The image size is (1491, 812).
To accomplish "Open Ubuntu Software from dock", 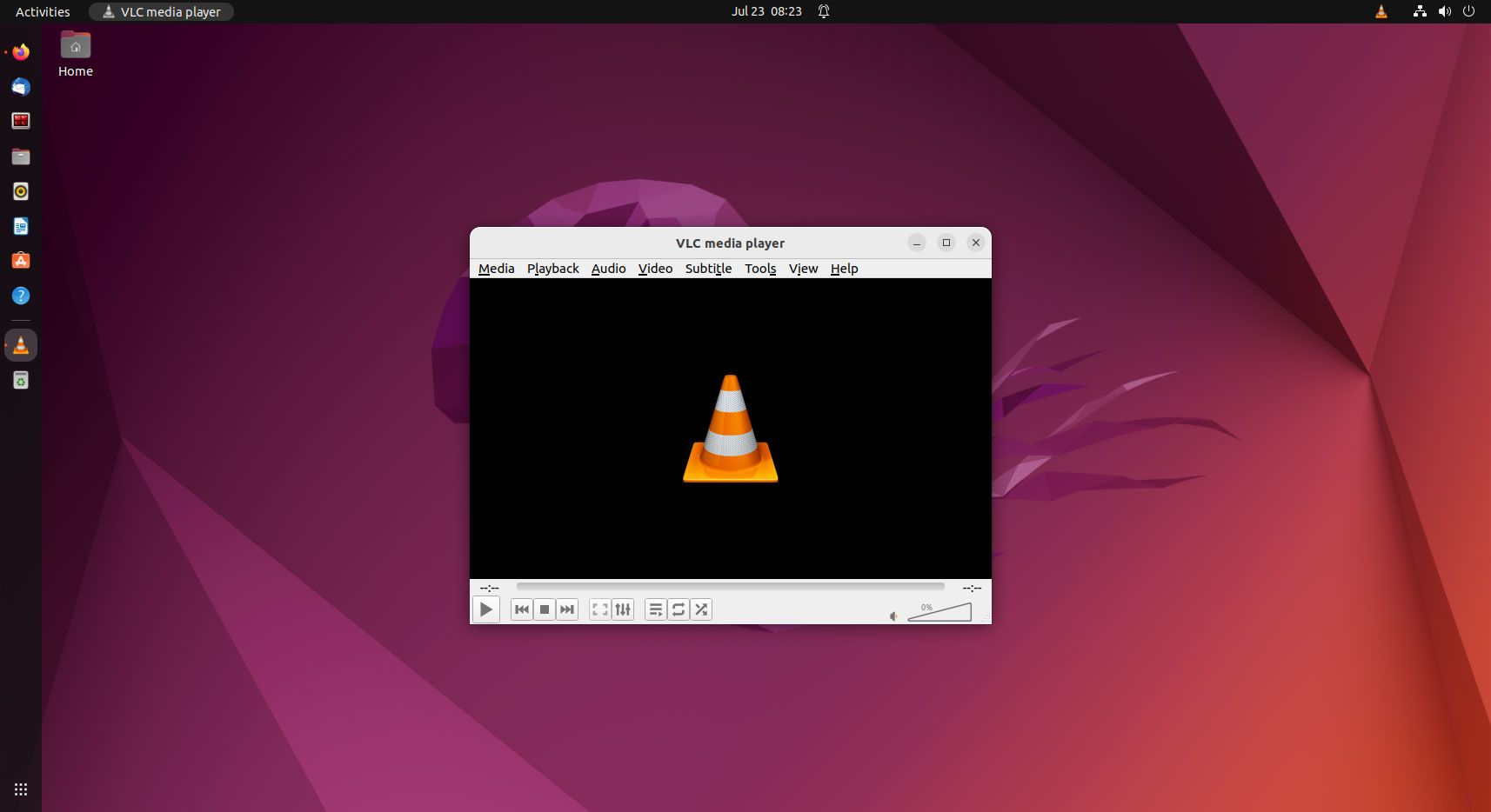I will [x=21, y=261].
